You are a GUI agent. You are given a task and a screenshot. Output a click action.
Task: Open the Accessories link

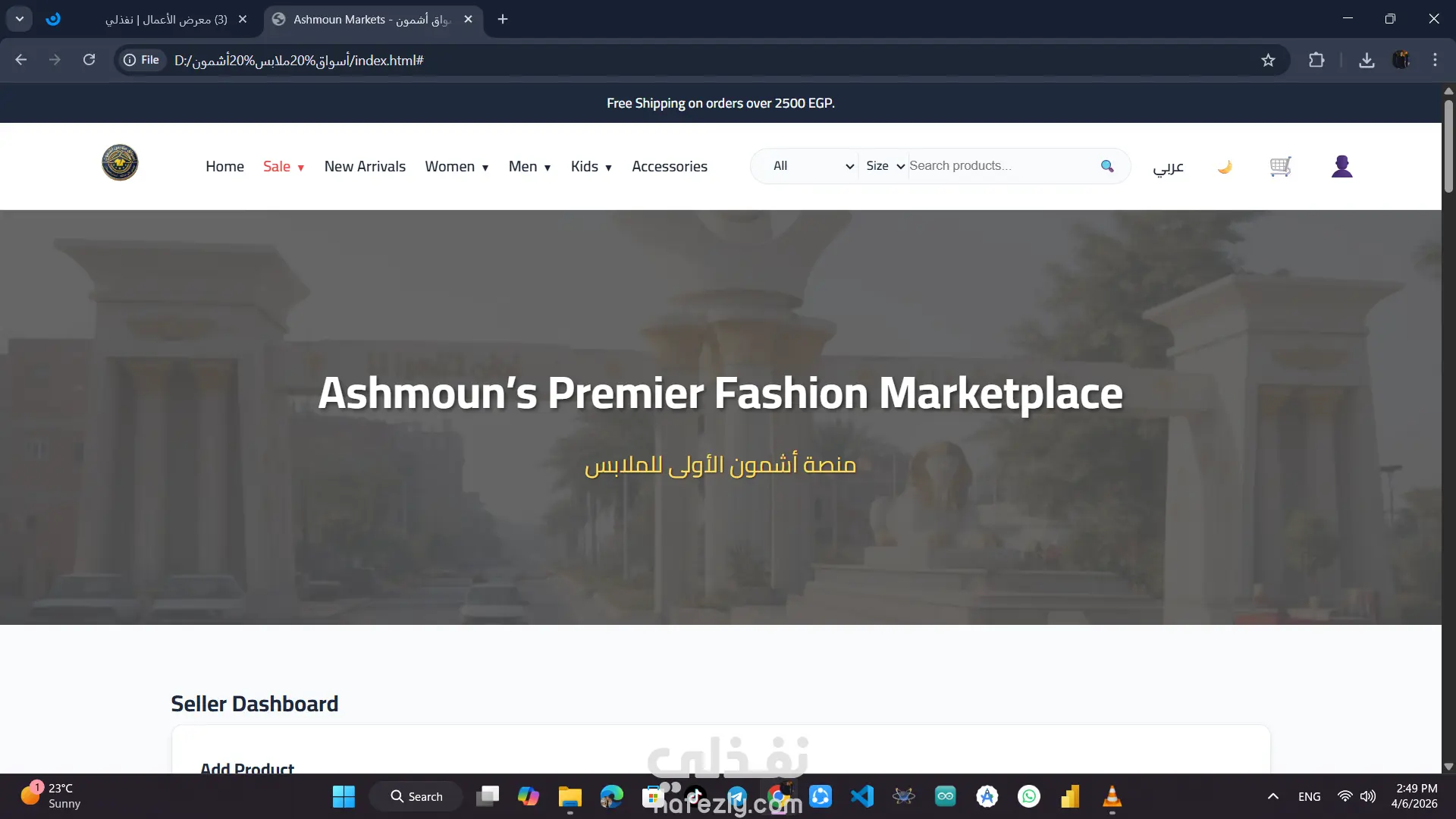click(x=669, y=167)
